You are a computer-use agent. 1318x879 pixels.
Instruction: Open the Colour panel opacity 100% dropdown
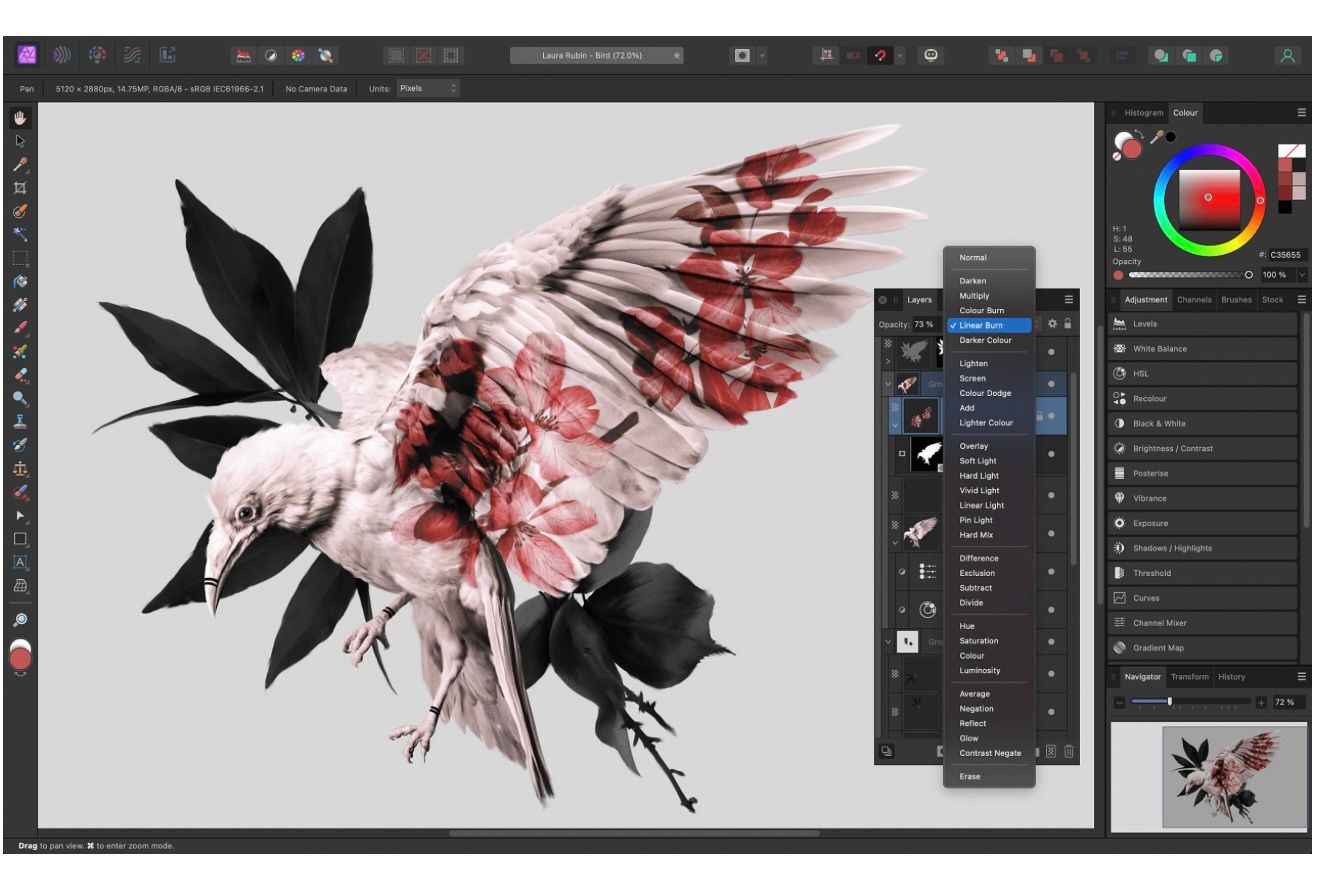1303,275
